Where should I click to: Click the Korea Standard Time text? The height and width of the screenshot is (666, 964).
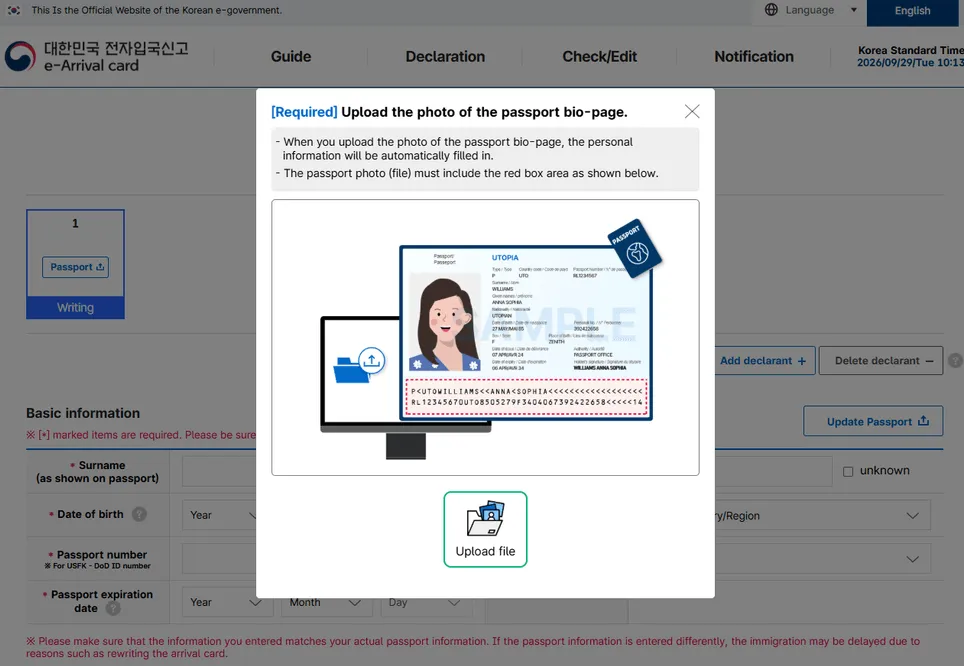pyautogui.click(x=911, y=50)
